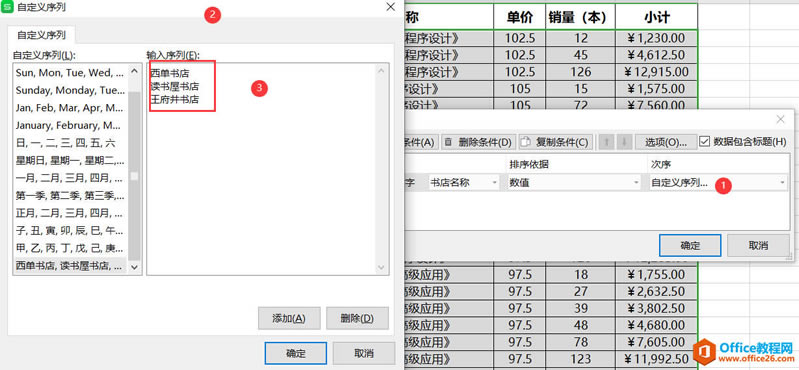Select the 一月, 二月, 三月 list entry
Image resolution: width=799 pixels, height=370 pixels.
tap(71, 178)
